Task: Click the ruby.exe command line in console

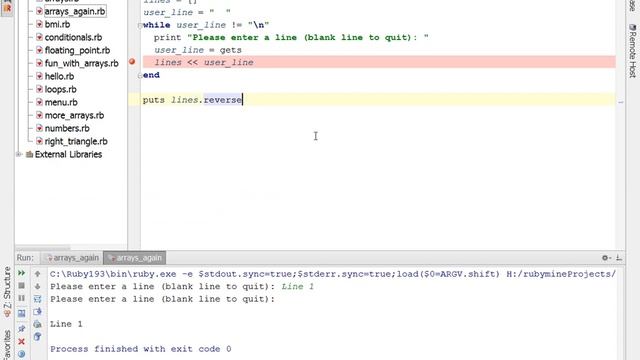Action: [333, 274]
